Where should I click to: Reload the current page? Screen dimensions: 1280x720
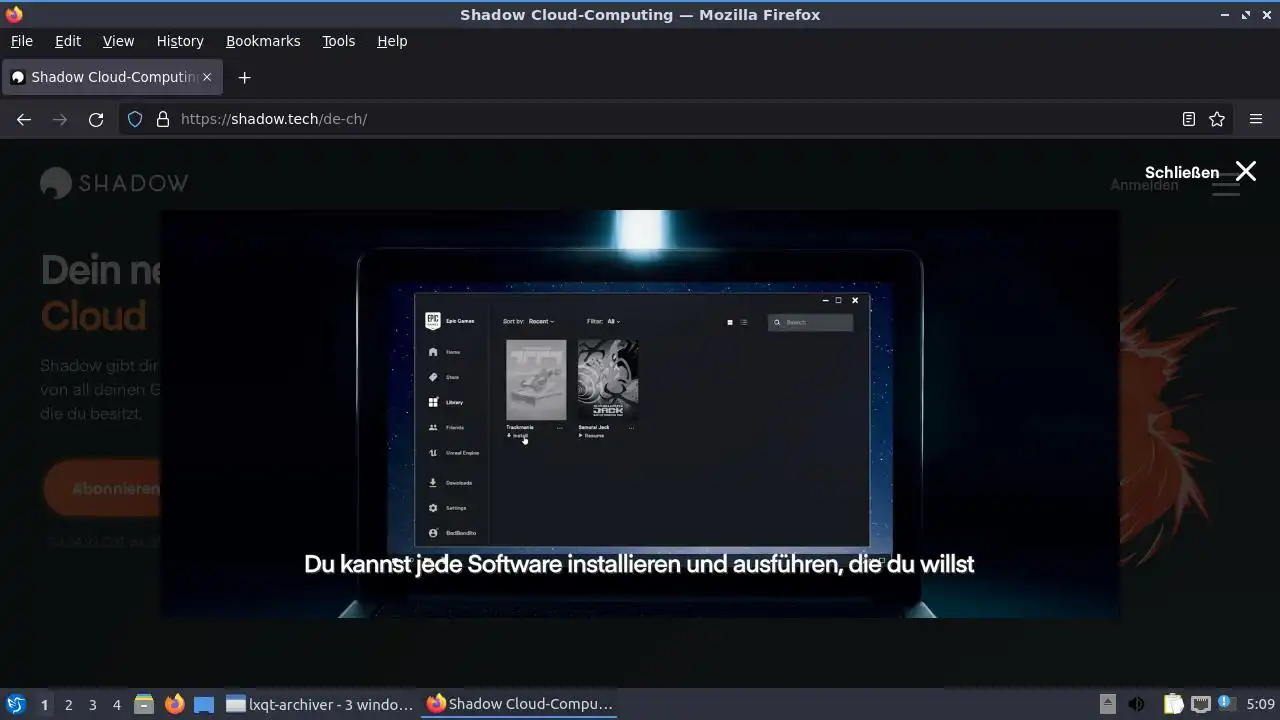click(96, 119)
